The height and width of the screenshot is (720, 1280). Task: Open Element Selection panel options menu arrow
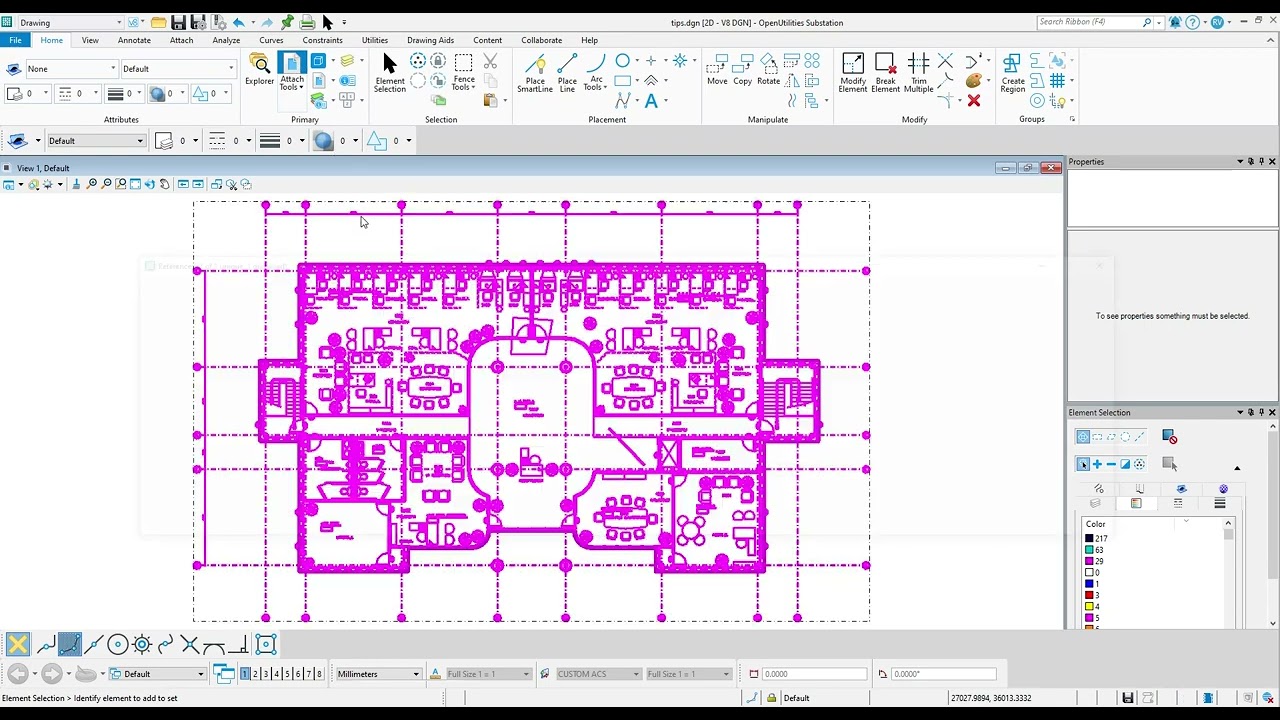1240,412
